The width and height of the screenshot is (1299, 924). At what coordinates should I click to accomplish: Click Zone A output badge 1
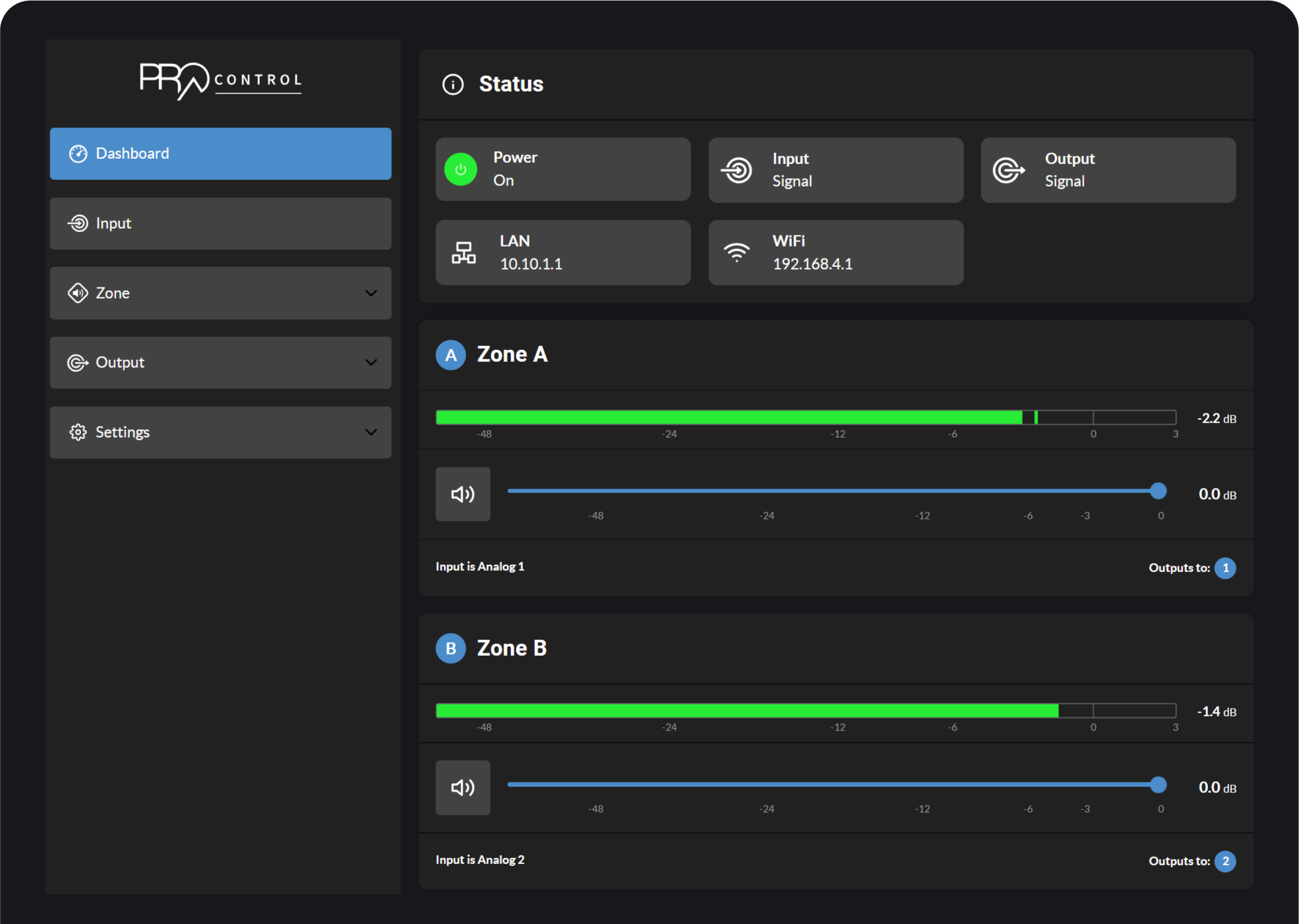(x=1225, y=568)
